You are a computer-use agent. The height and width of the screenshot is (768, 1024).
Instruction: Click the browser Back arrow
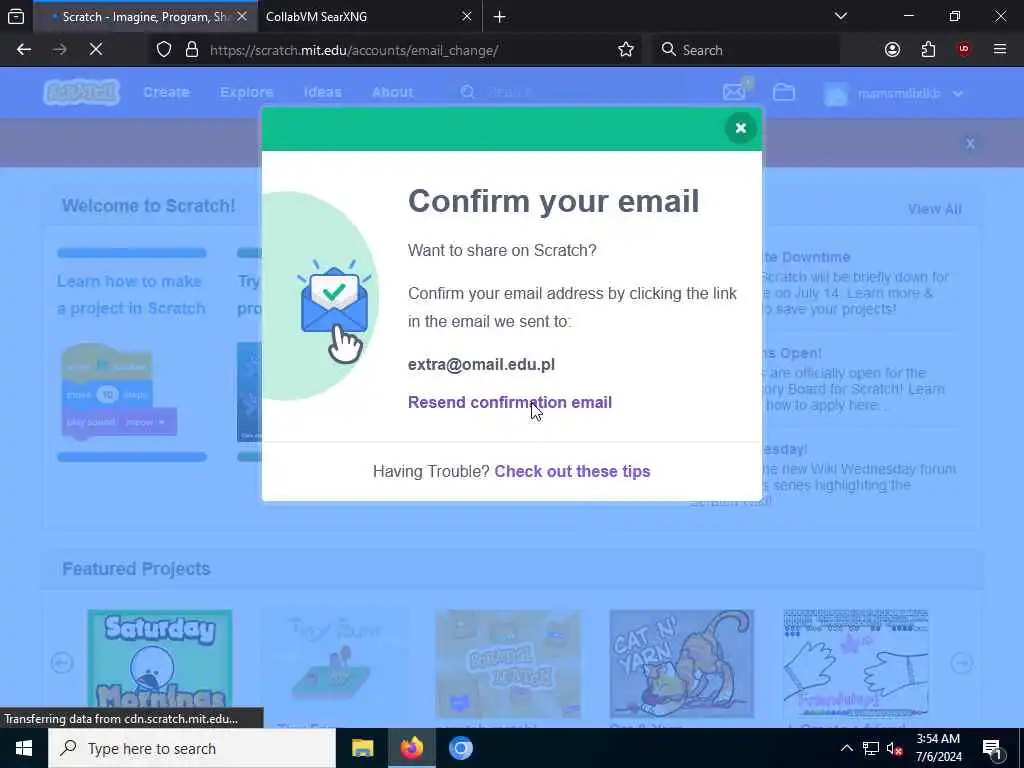pos(24,50)
